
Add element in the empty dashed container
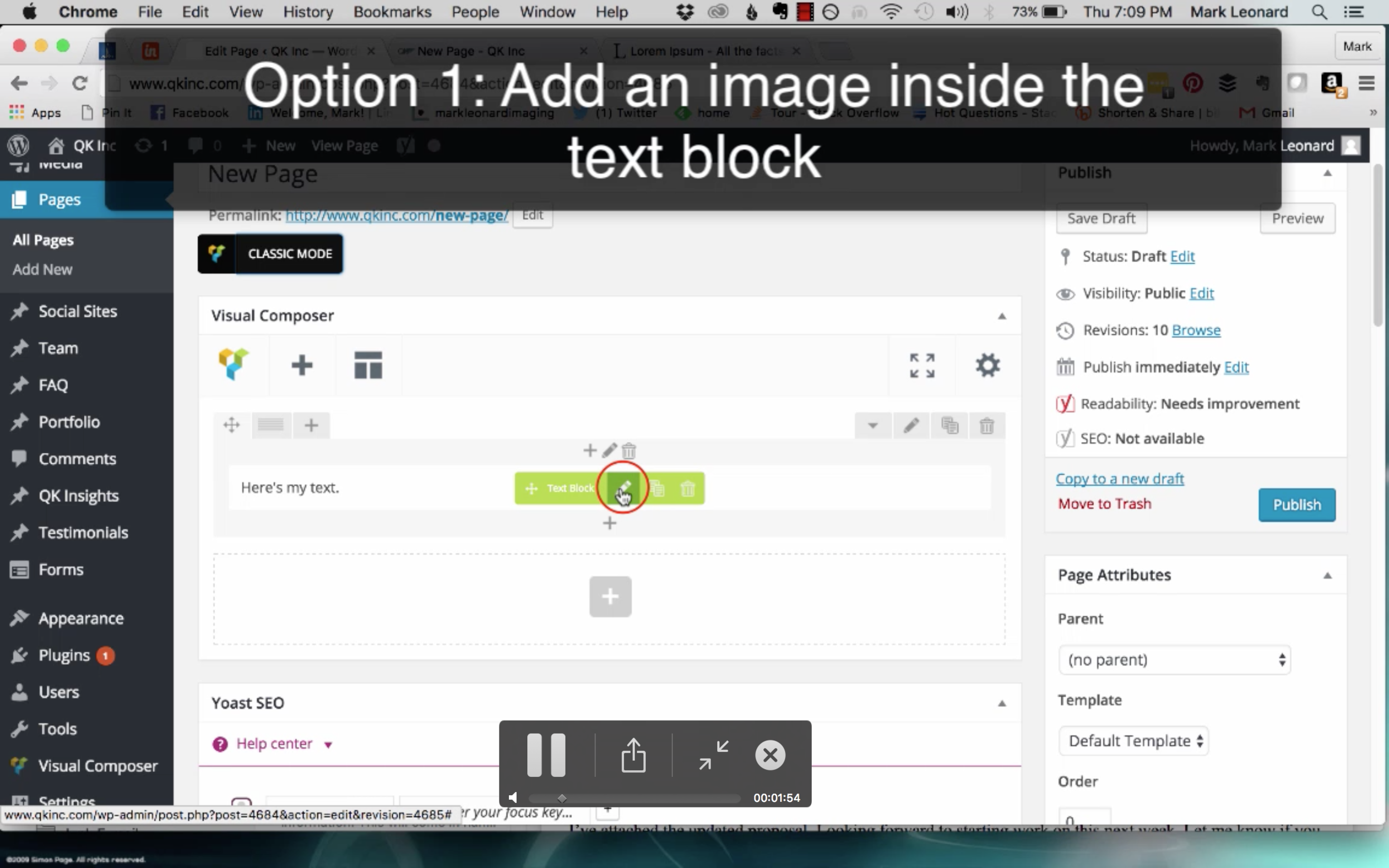(611, 596)
